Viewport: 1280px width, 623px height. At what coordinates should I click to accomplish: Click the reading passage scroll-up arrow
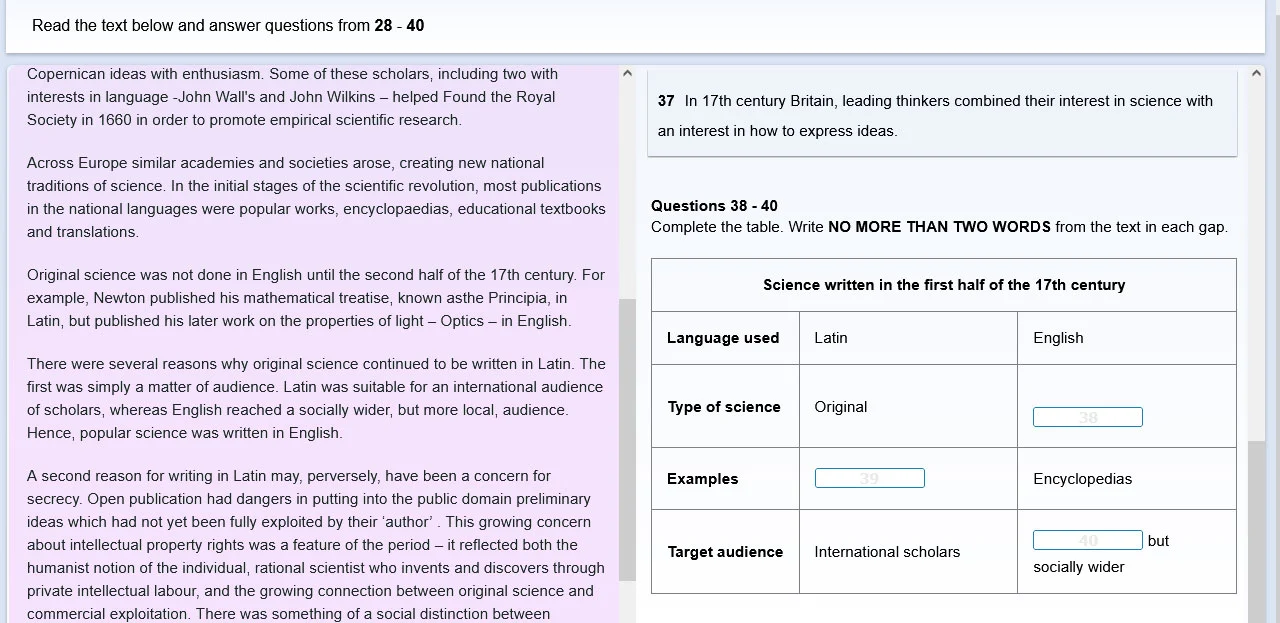pyautogui.click(x=627, y=73)
